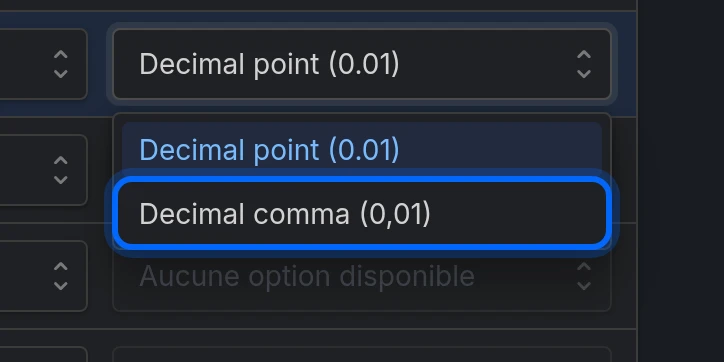
Task: Click chevron arrows of Decimal point selector
Action: pos(584,64)
